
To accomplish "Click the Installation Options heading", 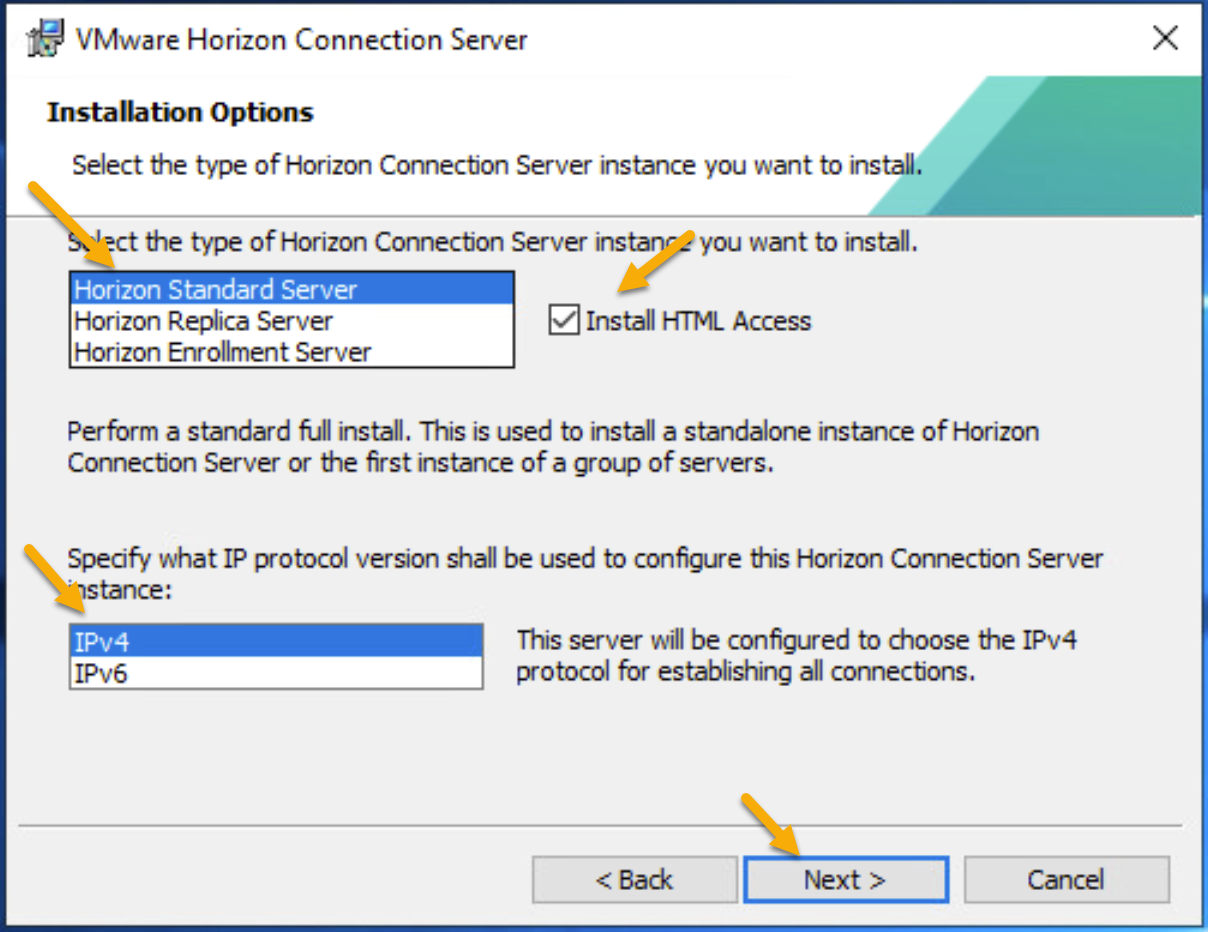I will tap(180, 112).
